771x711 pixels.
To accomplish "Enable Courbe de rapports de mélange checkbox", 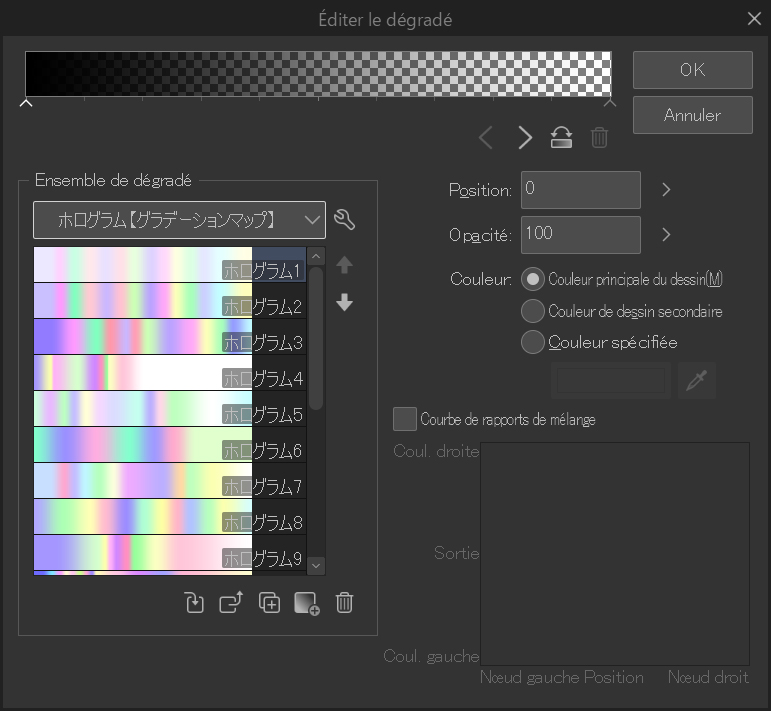I will 405,419.
